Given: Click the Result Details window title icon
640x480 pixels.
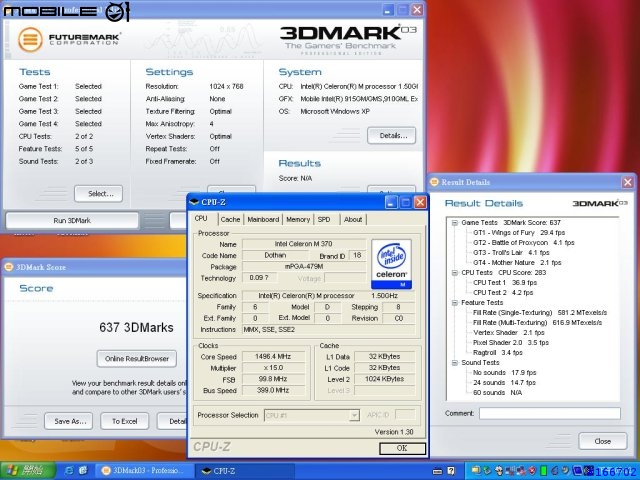Looking at the screenshot, I should point(434,182).
